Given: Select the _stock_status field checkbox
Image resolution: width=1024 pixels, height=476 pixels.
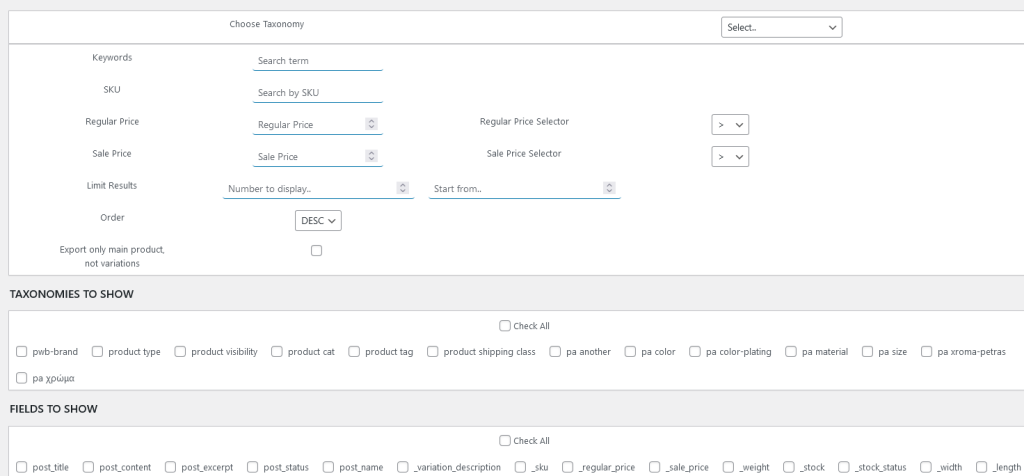Looking at the screenshot, I should pos(844,467).
